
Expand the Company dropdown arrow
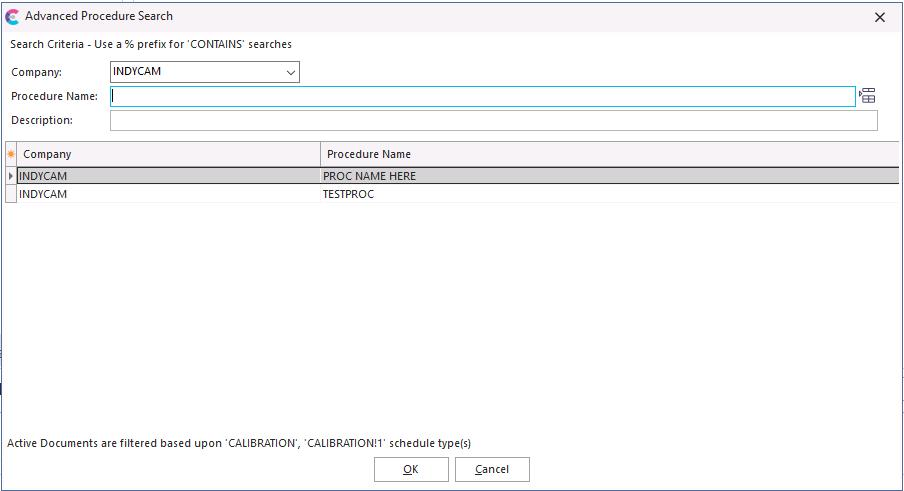(290, 72)
